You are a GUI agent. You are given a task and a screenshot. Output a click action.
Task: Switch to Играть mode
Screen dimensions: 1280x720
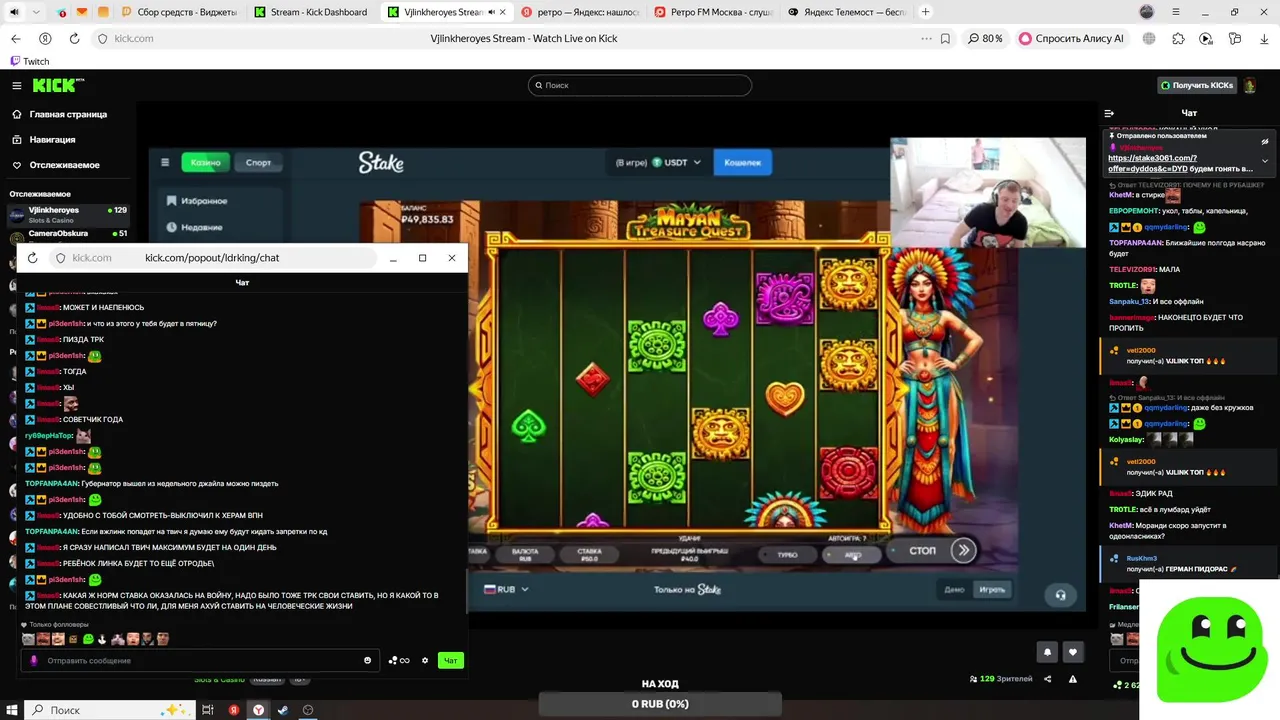click(x=991, y=589)
